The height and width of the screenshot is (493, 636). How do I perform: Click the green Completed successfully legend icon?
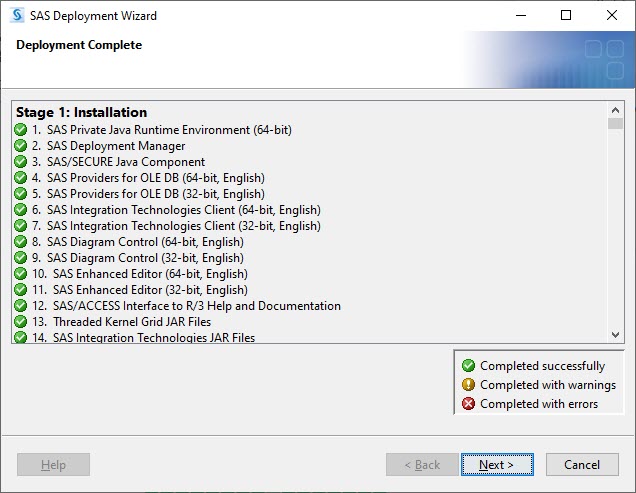468,366
